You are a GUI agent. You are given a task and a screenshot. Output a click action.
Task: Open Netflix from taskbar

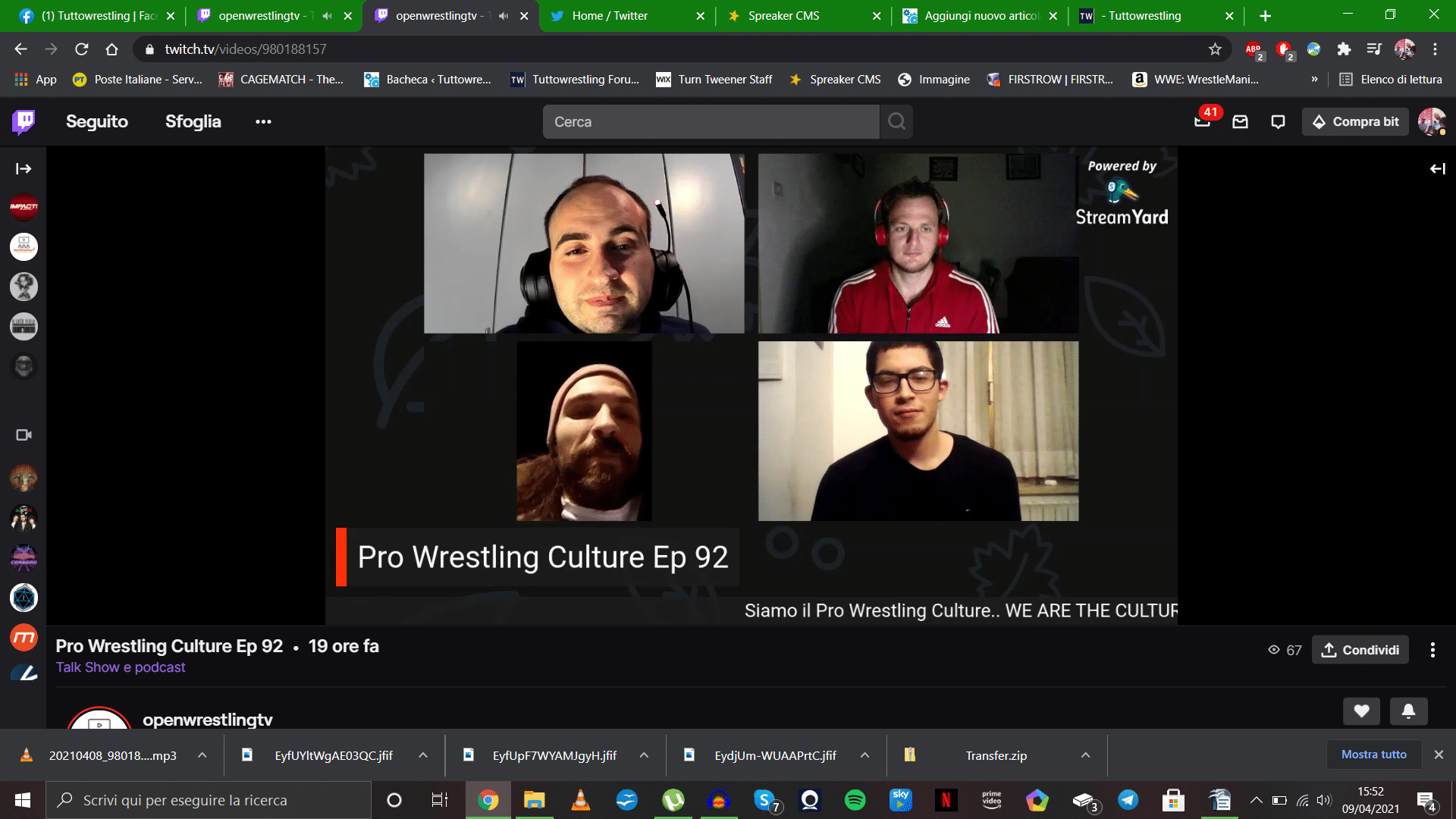(x=946, y=800)
